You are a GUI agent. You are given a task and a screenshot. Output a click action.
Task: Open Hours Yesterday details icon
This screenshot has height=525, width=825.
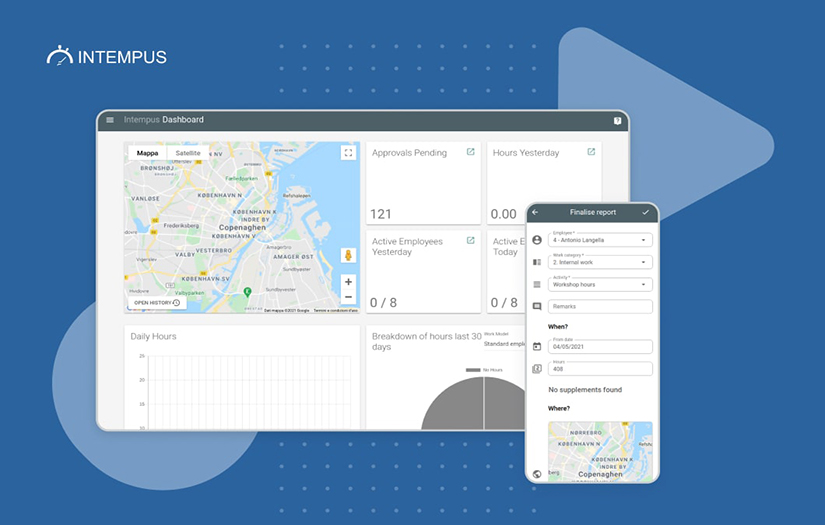pos(591,152)
